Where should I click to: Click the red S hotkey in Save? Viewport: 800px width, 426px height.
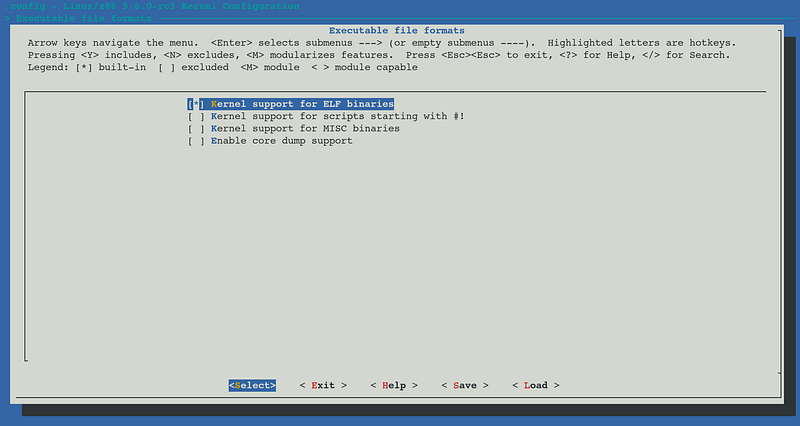coord(456,385)
